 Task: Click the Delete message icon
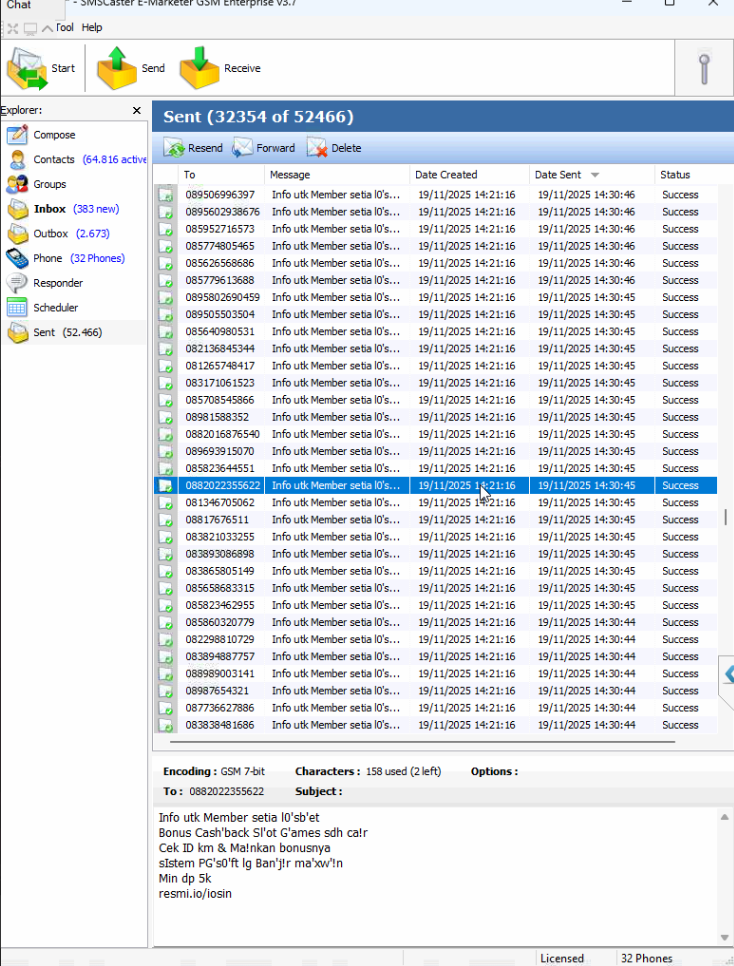317,148
